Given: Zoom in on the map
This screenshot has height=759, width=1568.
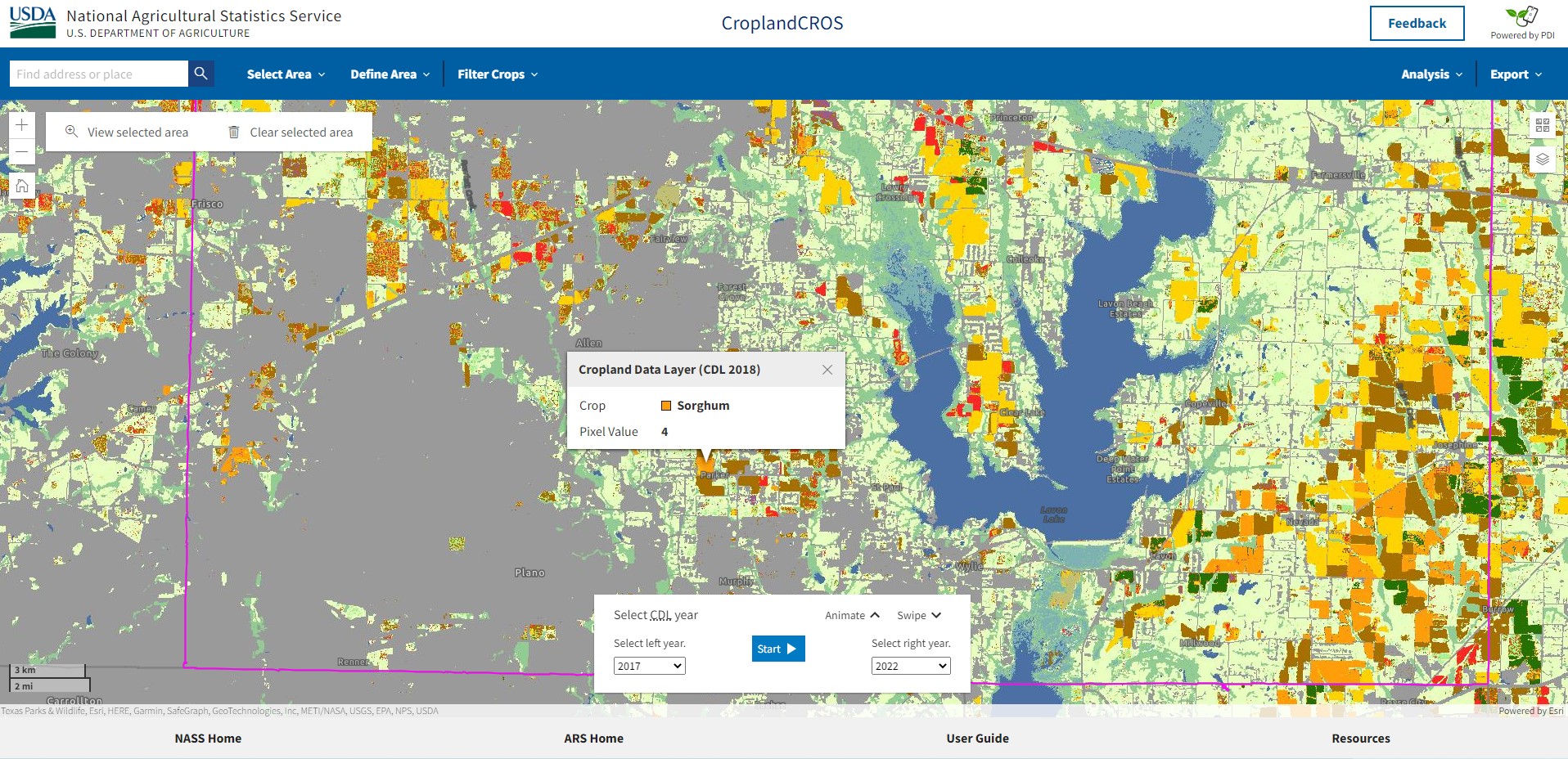Looking at the screenshot, I should click(x=22, y=125).
